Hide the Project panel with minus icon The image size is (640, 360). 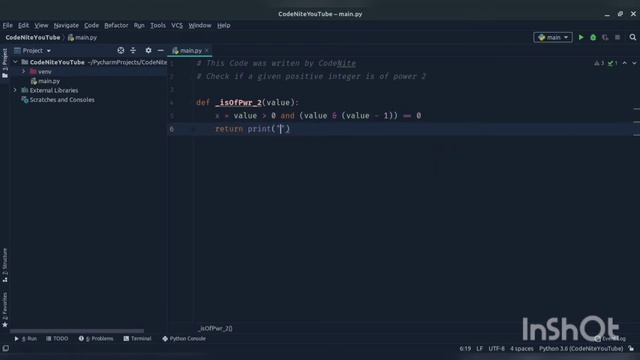[x=160, y=51]
